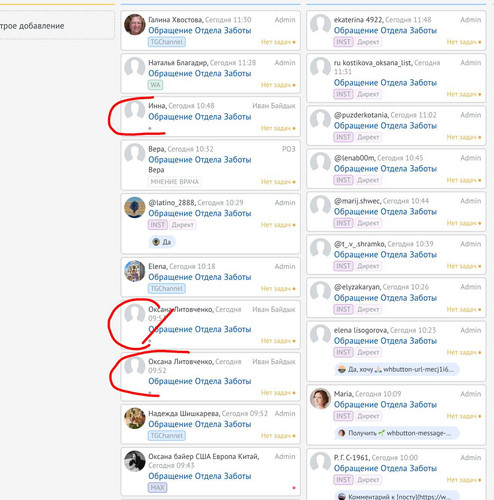Open Галина Хвостова's profile photo avatar
The width and height of the screenshot is (494, 500).
pos(135,24)
